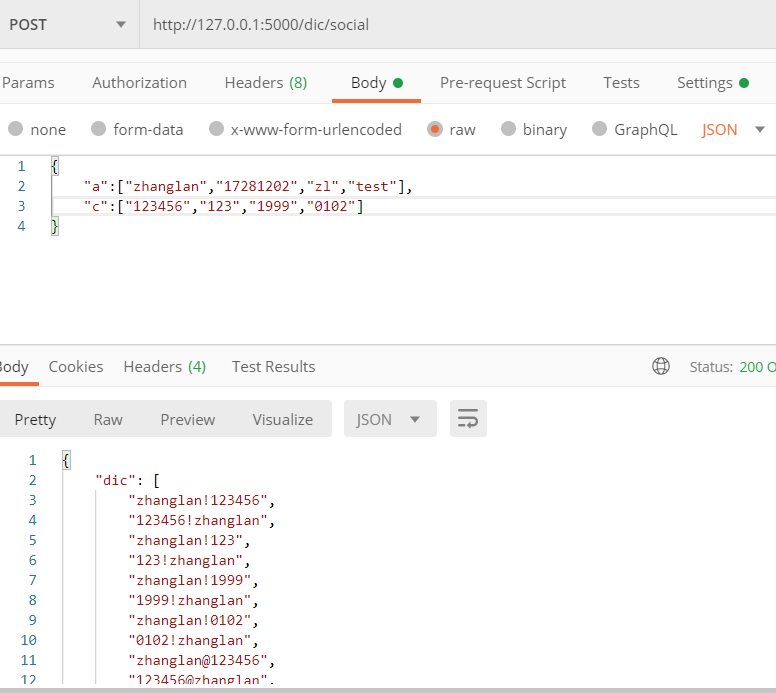Choose the Raw response view
Viewport: 776px width, 693px height.
(108, 420)
